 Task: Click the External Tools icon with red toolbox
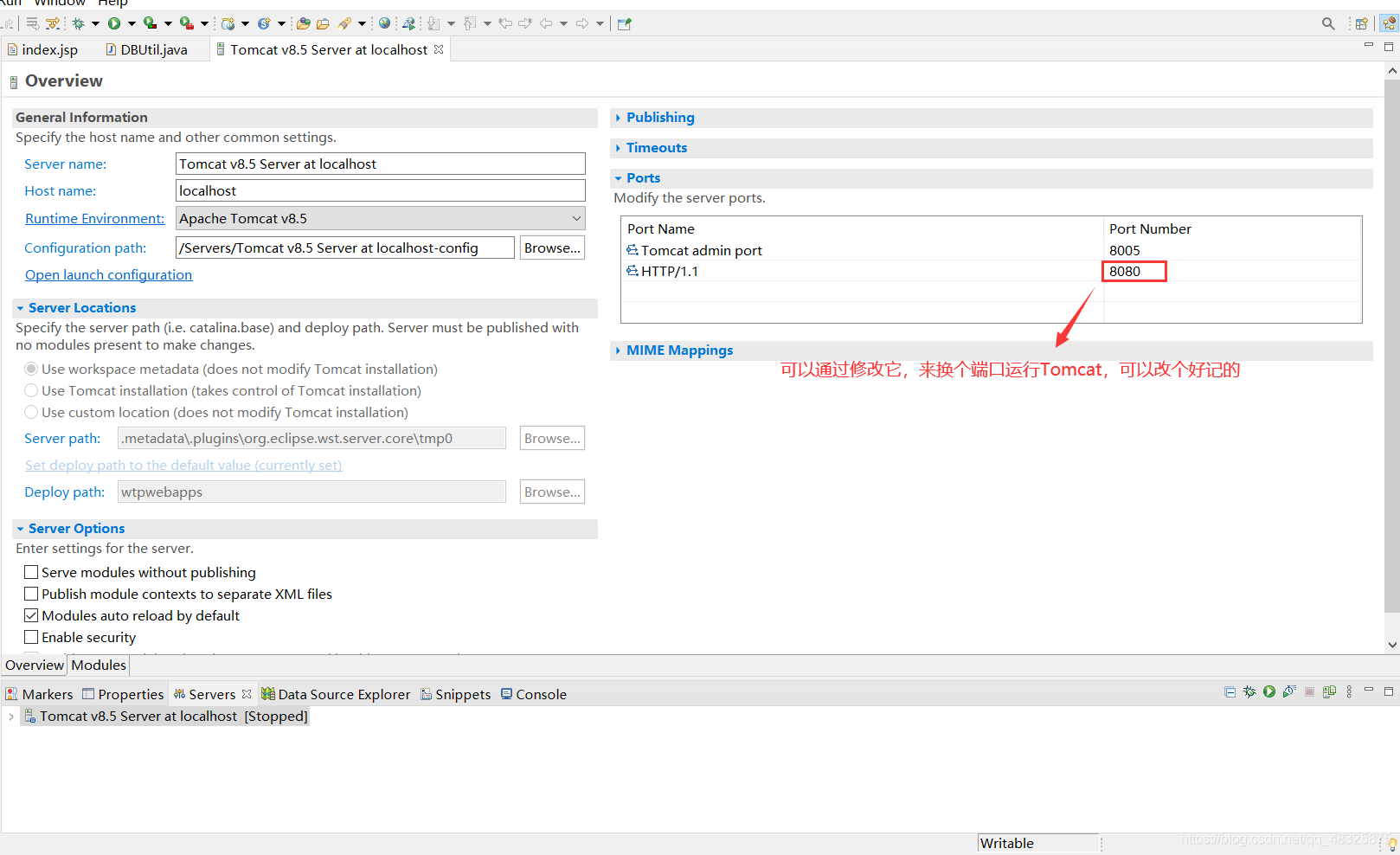186,23
